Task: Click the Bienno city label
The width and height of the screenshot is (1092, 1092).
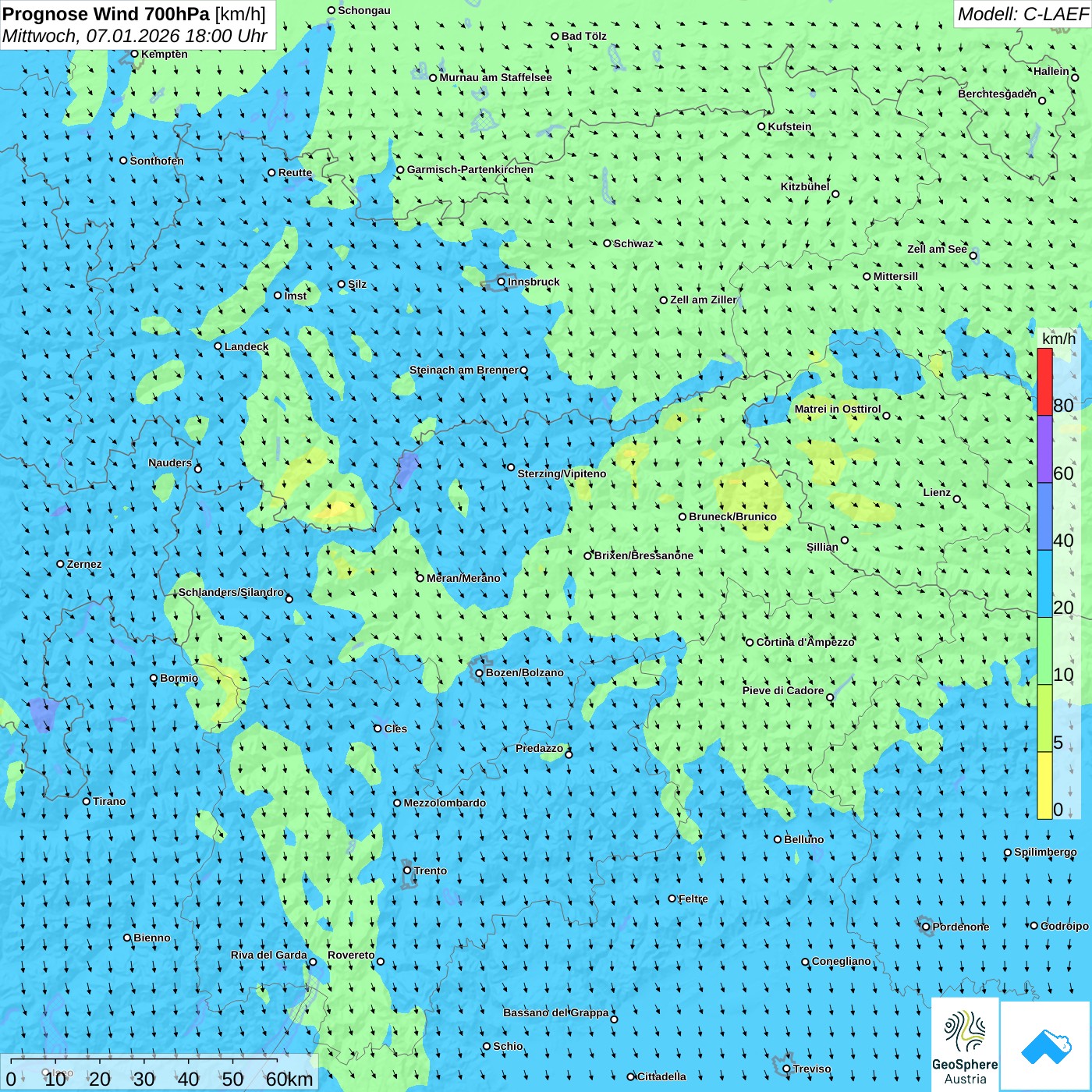Action: point(152,938)
